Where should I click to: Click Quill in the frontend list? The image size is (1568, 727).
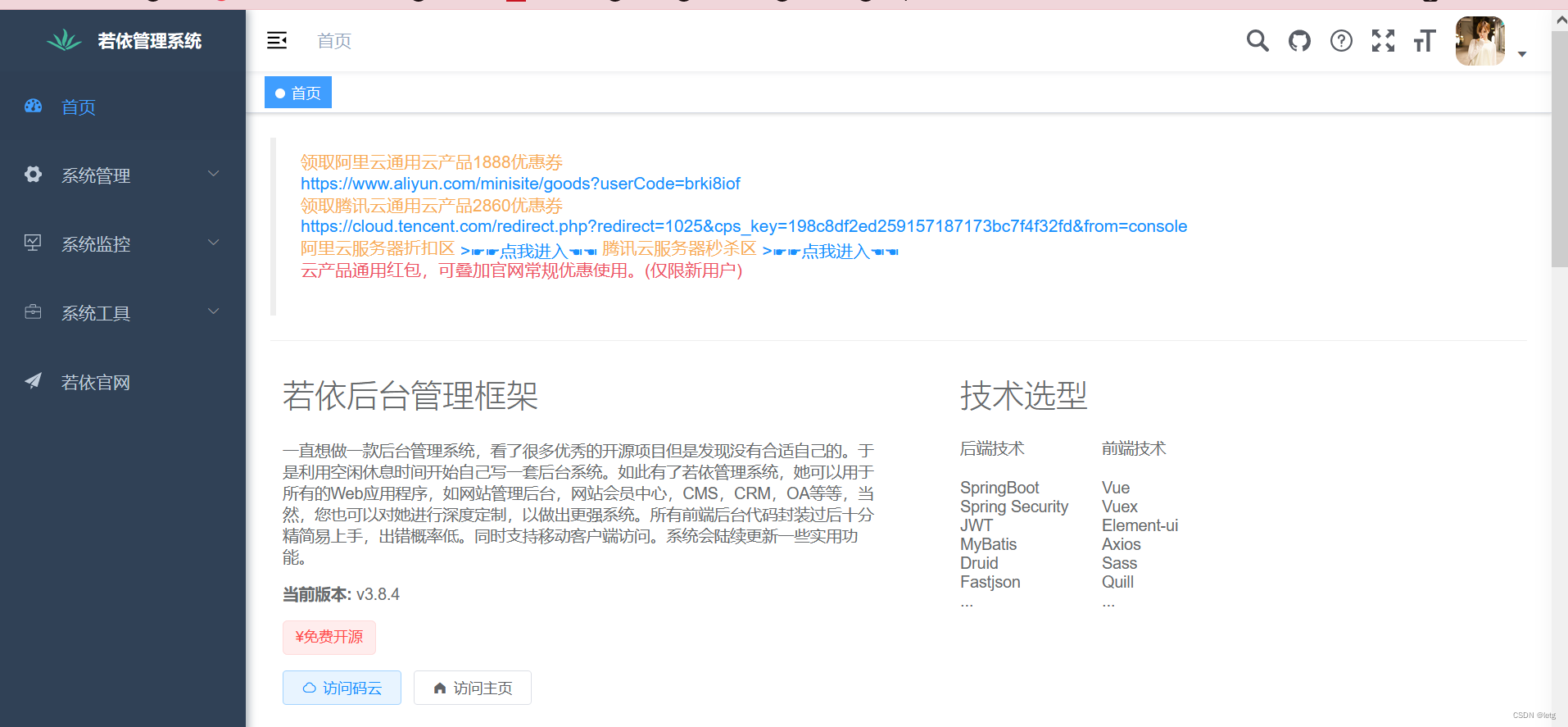[1118, 582]
